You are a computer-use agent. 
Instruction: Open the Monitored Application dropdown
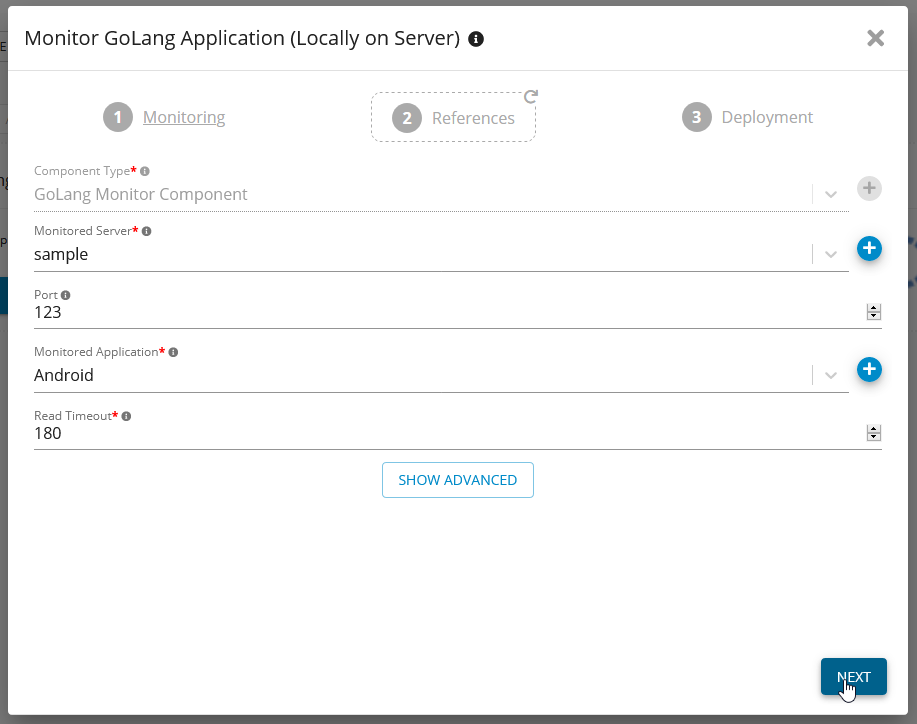pyautogui.click(x=831, y=376)
